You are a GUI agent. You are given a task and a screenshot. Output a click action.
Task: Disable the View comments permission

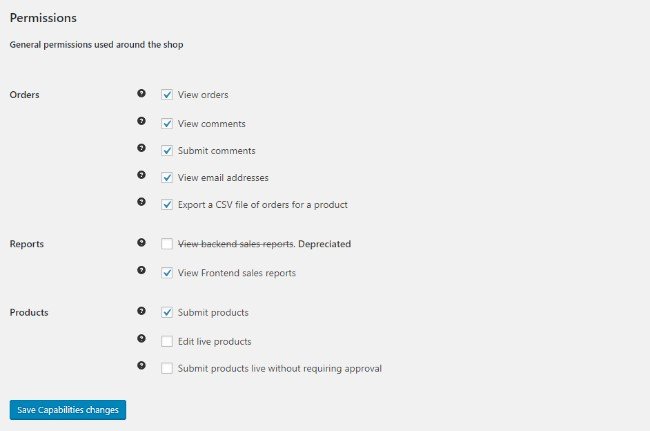pos(167,123)
